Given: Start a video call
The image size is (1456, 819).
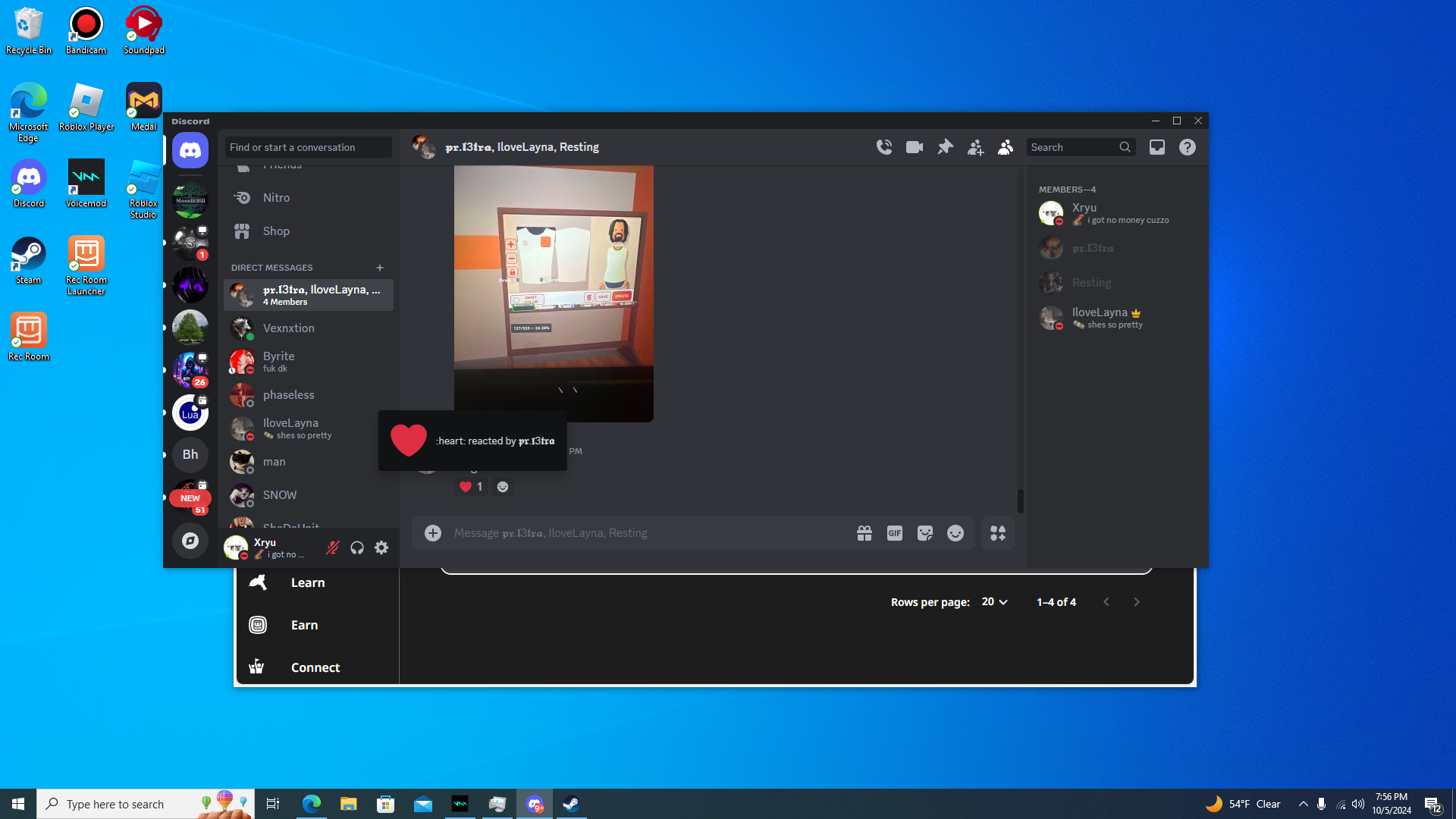Looking at the screenshot, I should [x=915, y=147].
